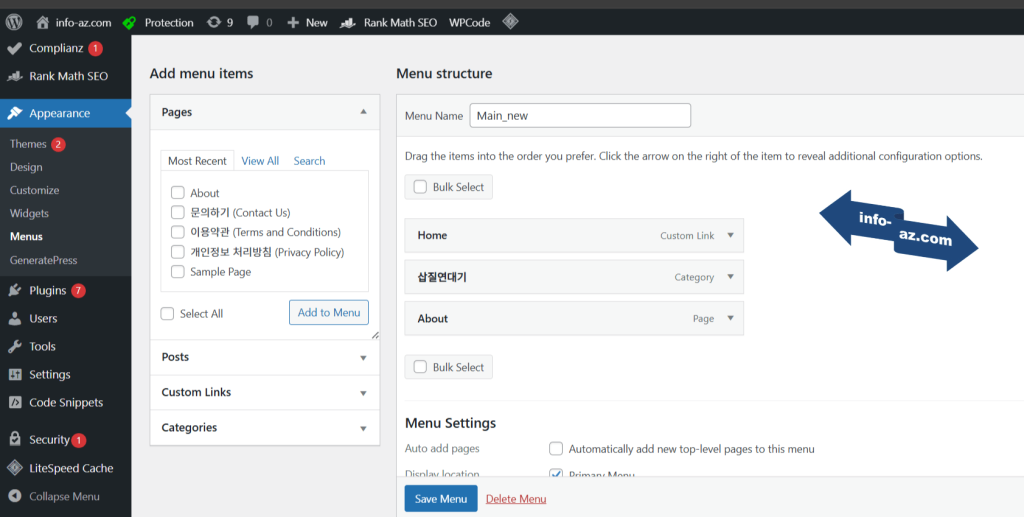Open the site home icon info-az.com
1024x517 pixels.
[42, 22]
